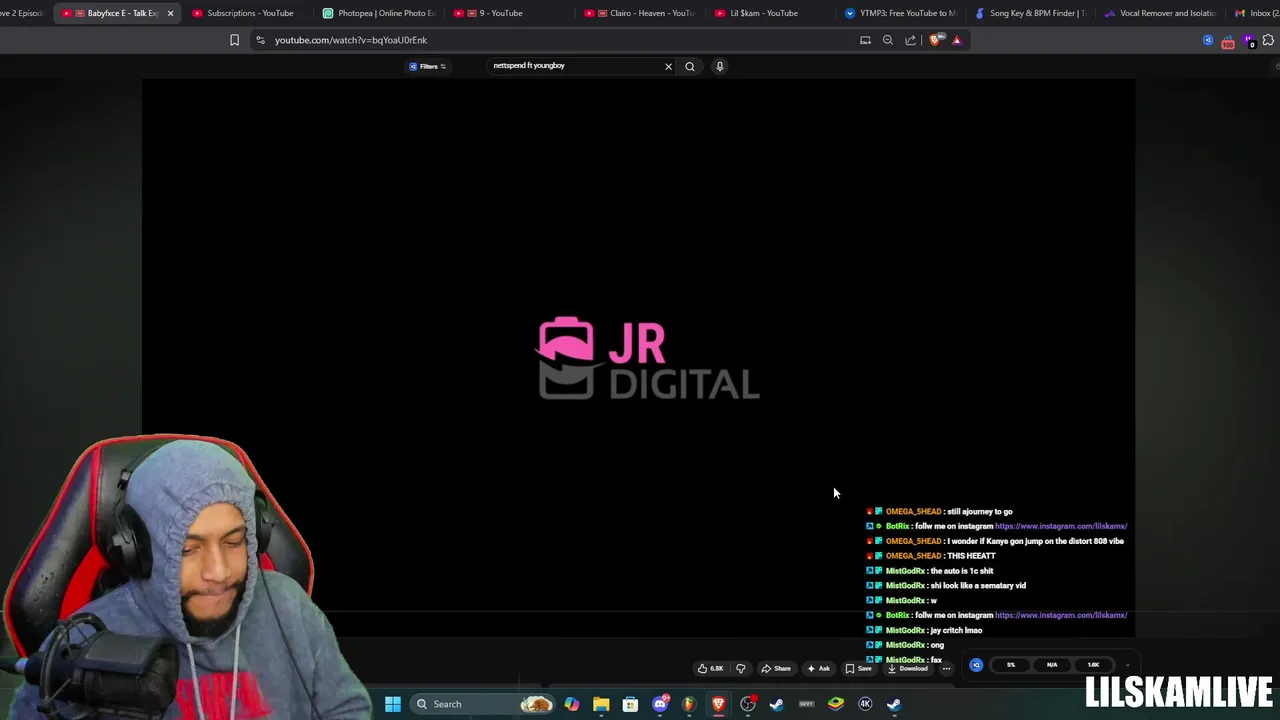Submit search with magnifier icon

click(x=690, y=66)
